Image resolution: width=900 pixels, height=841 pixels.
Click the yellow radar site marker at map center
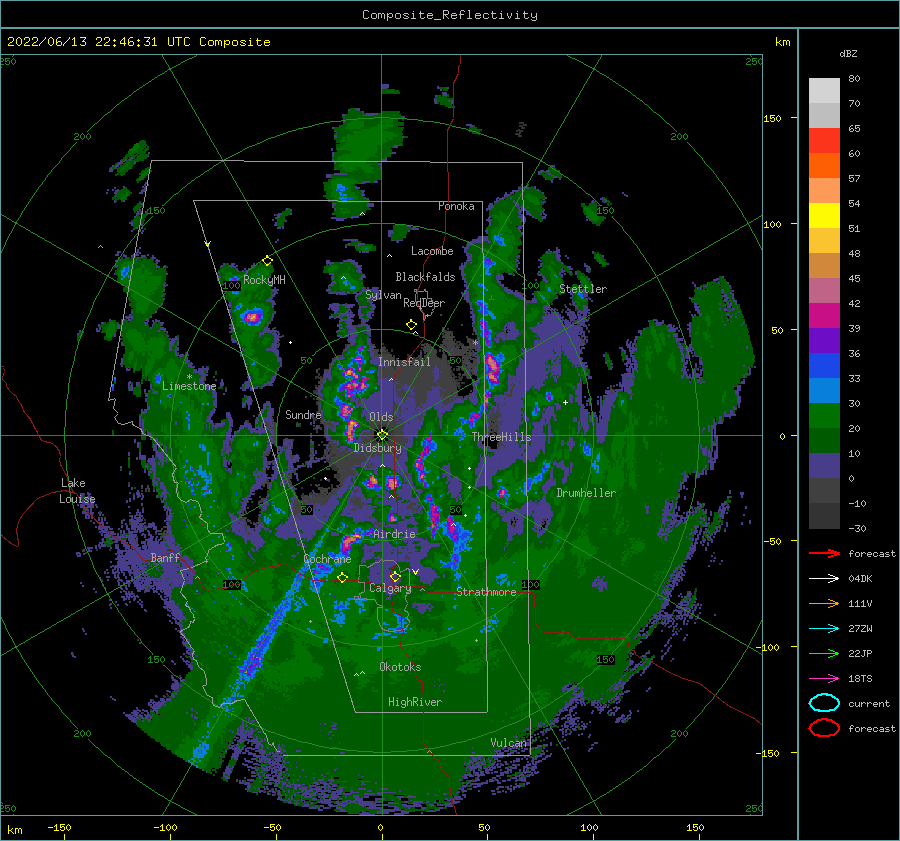click(382, 435)
